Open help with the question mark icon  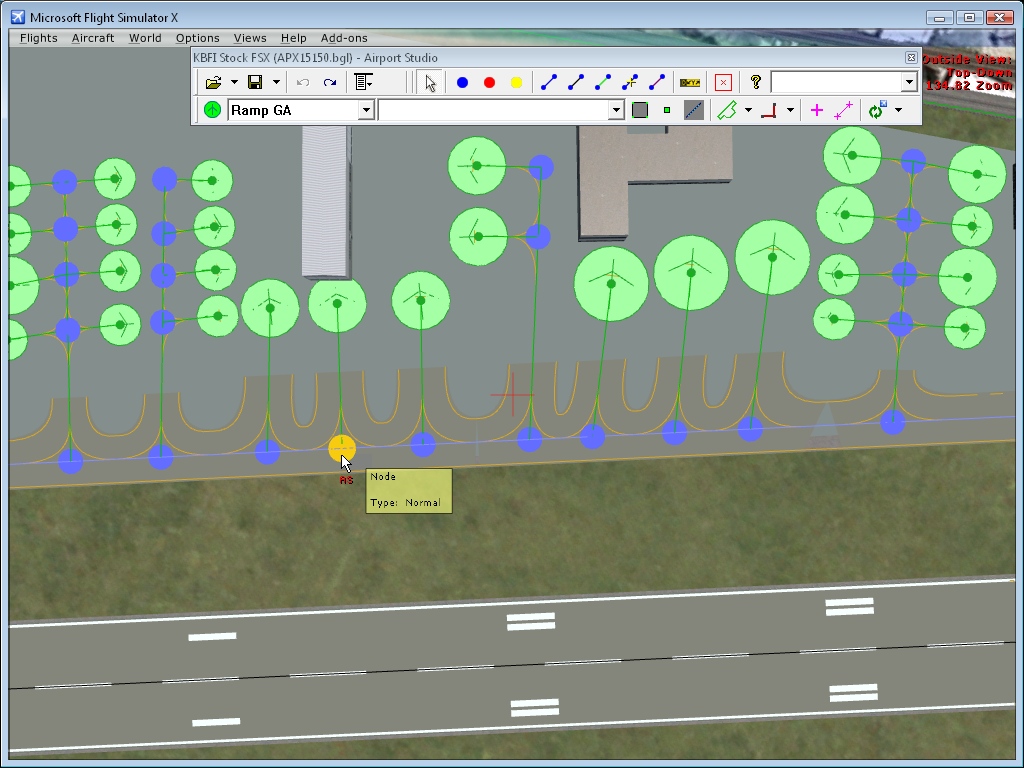pyautogui.click(x=756, y=82)
